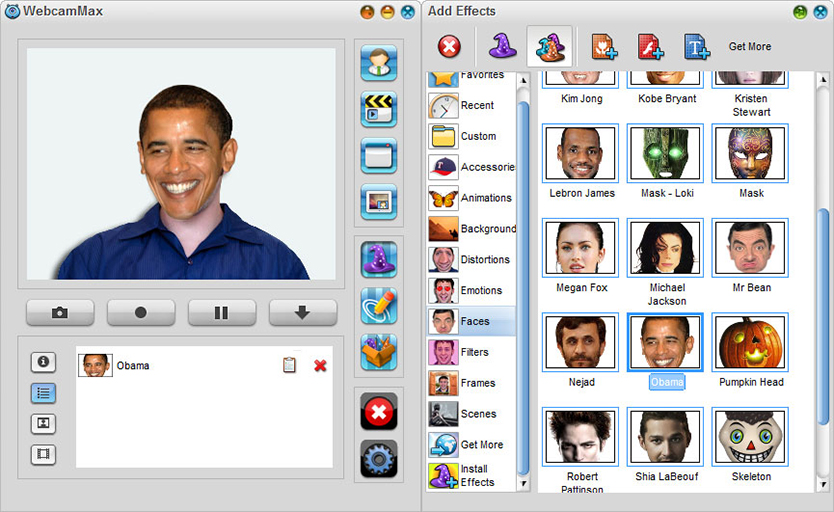834x512 pixels.
Task: Apply the Skeleton face effect
Action: point(750,437)
